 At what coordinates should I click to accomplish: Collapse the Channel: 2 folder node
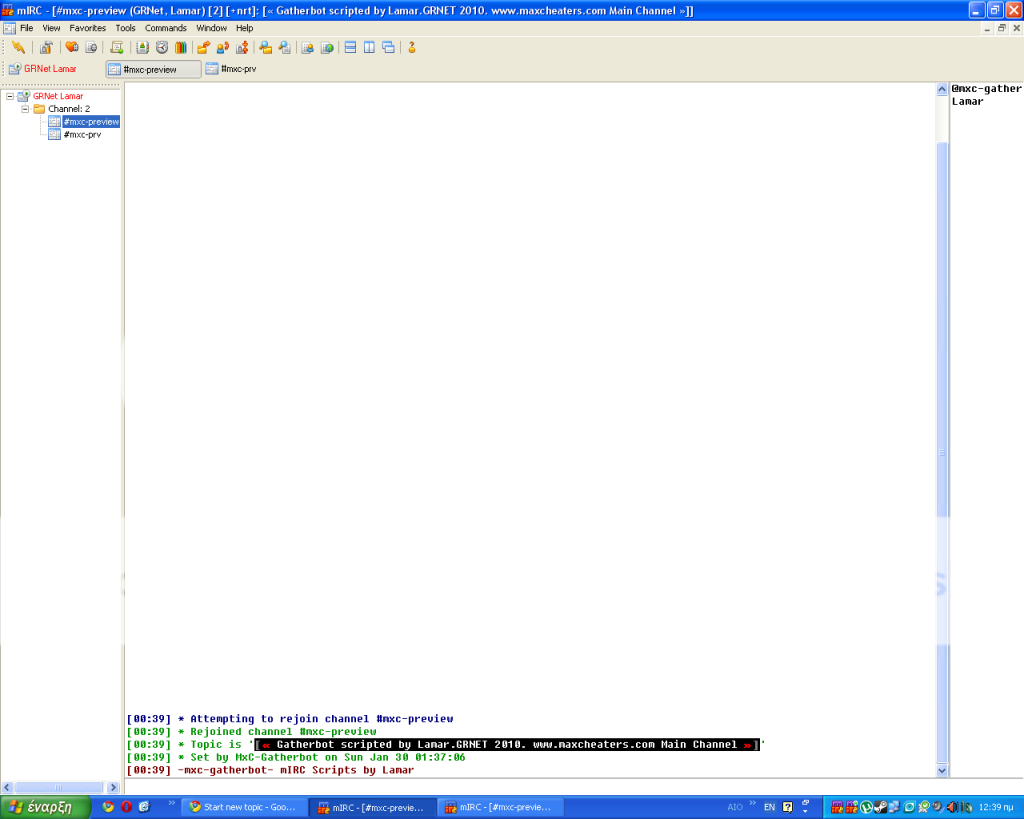[26, 109]
